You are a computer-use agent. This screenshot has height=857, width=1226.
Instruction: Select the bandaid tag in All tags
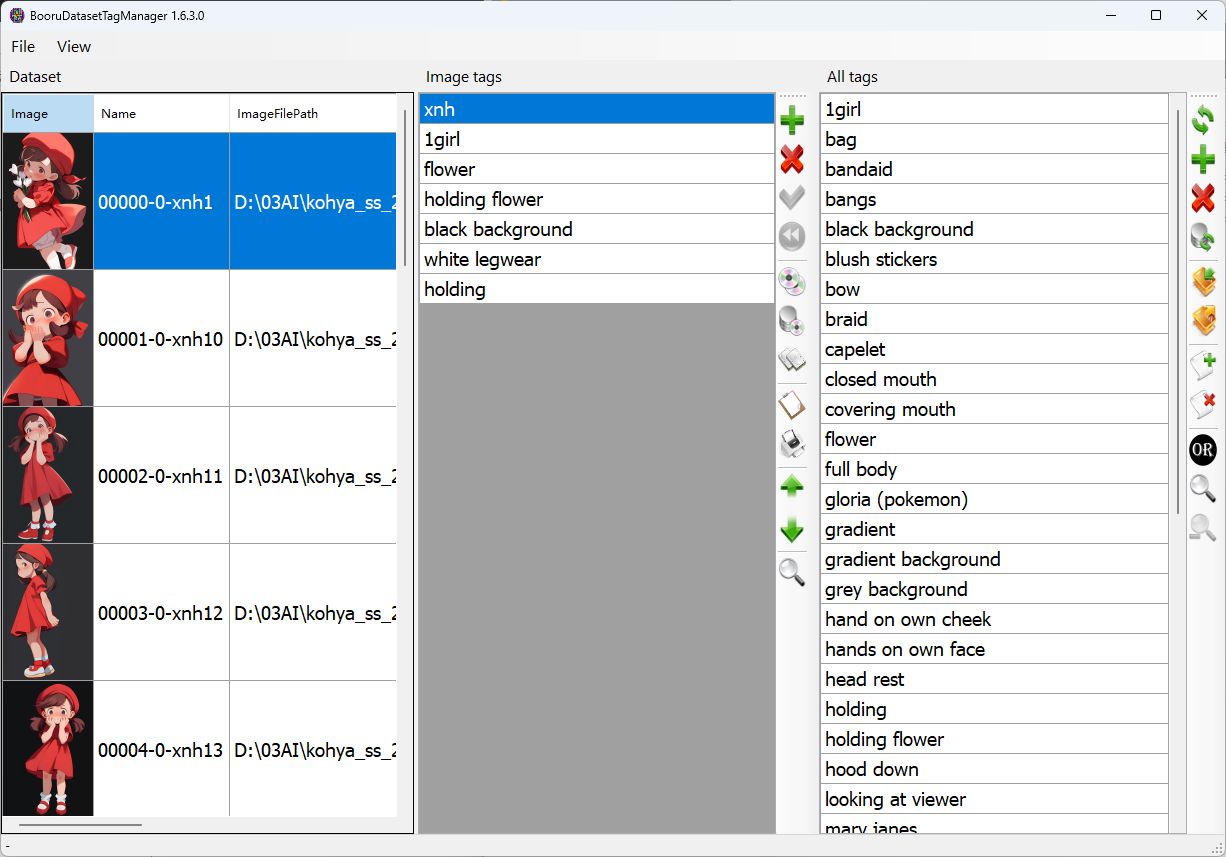[x=995, y=169]
